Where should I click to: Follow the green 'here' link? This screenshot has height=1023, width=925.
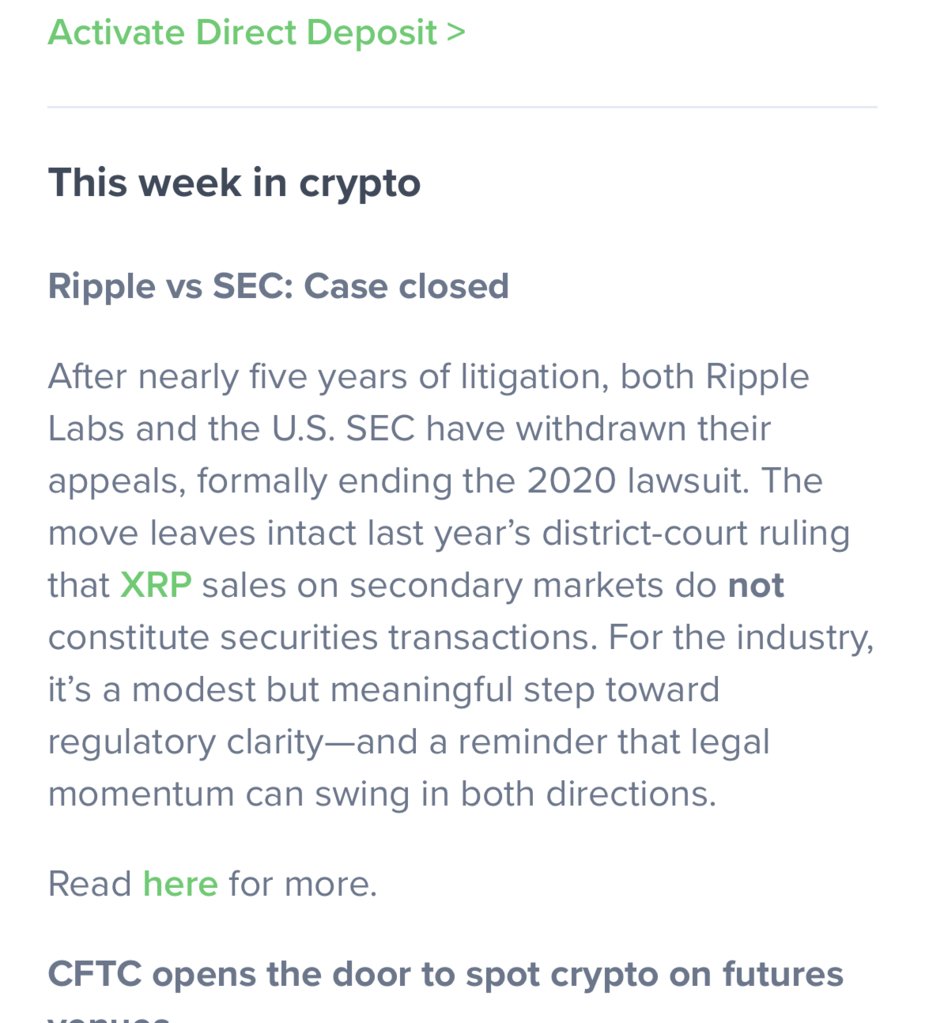click(x=180, y=884)
